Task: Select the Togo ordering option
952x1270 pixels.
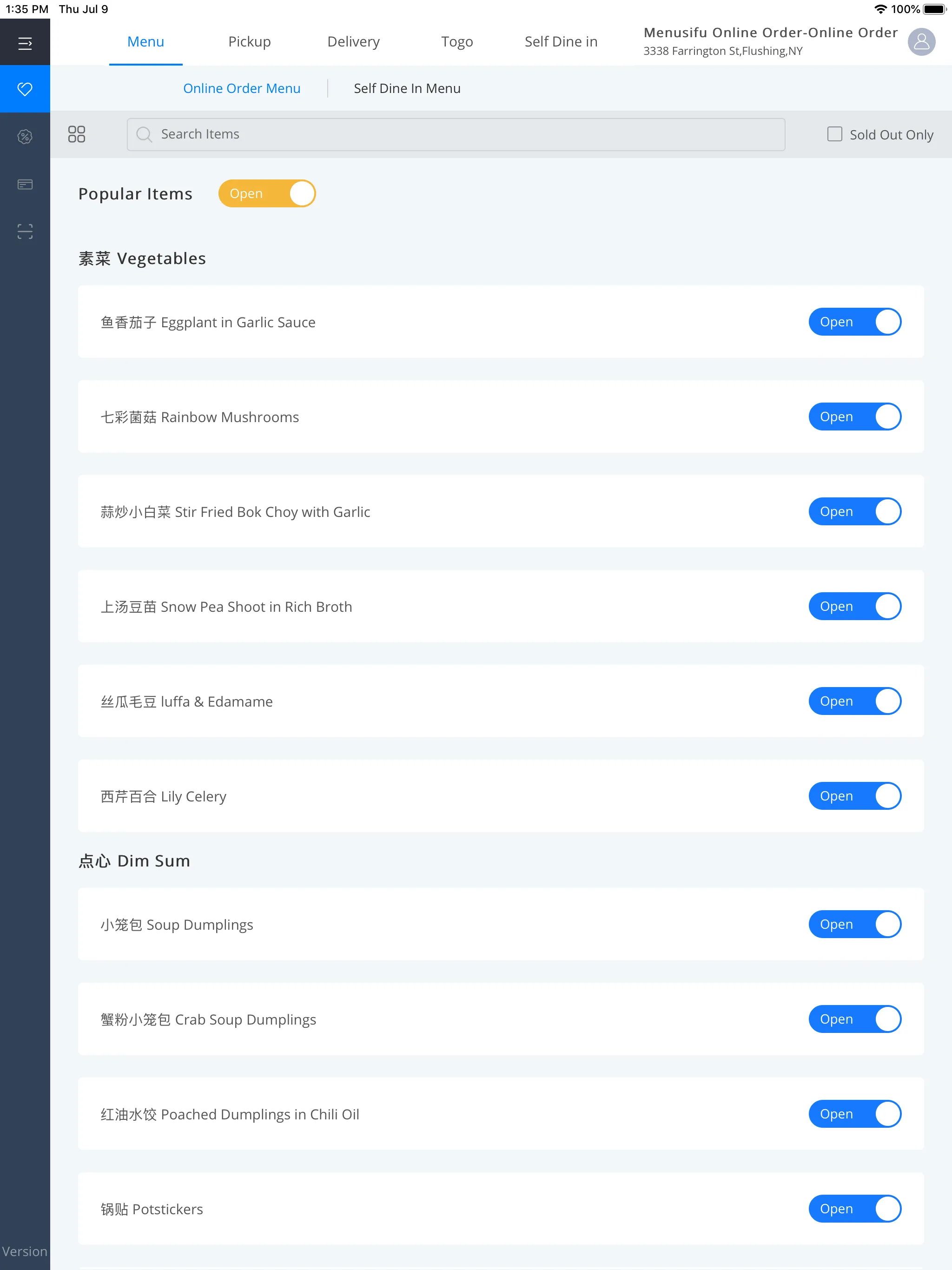Action: click(457, 41)
